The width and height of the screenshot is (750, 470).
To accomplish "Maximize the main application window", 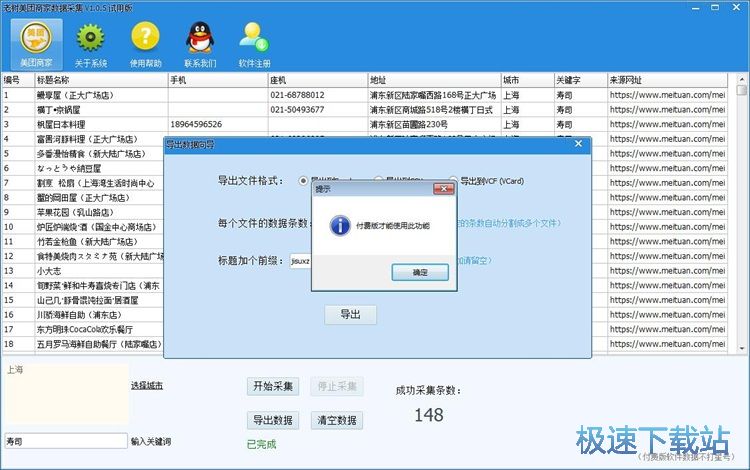I will (x=715, y=8).
